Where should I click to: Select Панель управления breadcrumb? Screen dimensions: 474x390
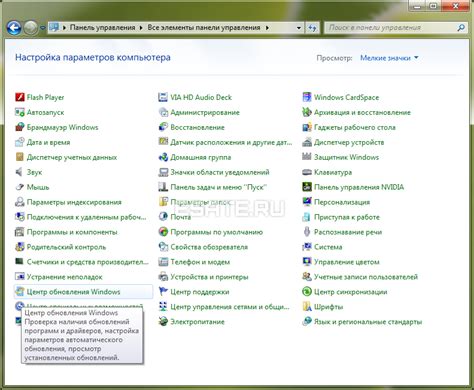[x=102, y=28]
